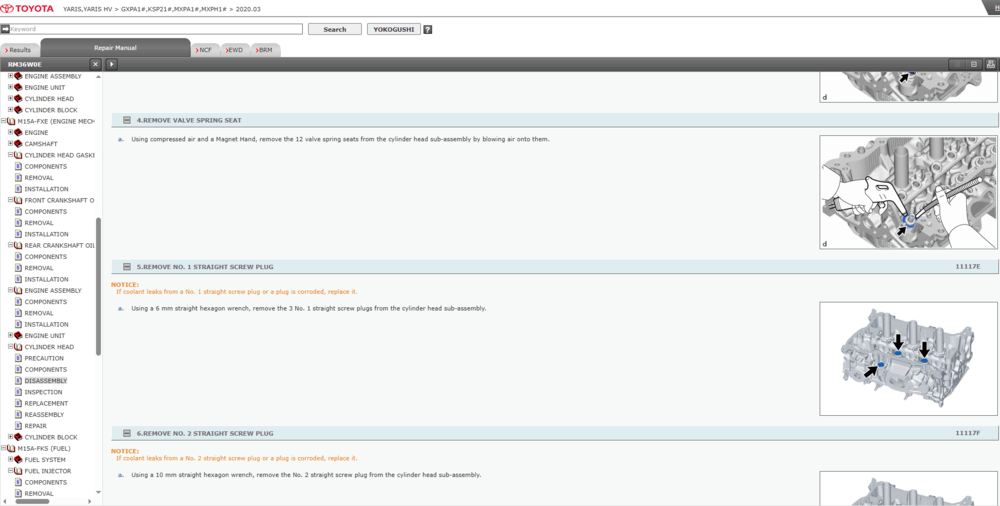
Task: Click the arrow icon next to RM36W0E close
Action: click(112, 64)
